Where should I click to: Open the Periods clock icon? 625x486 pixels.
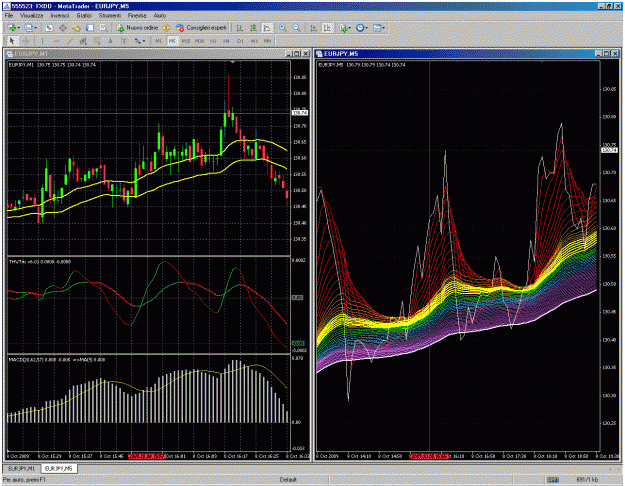(360, 28)
